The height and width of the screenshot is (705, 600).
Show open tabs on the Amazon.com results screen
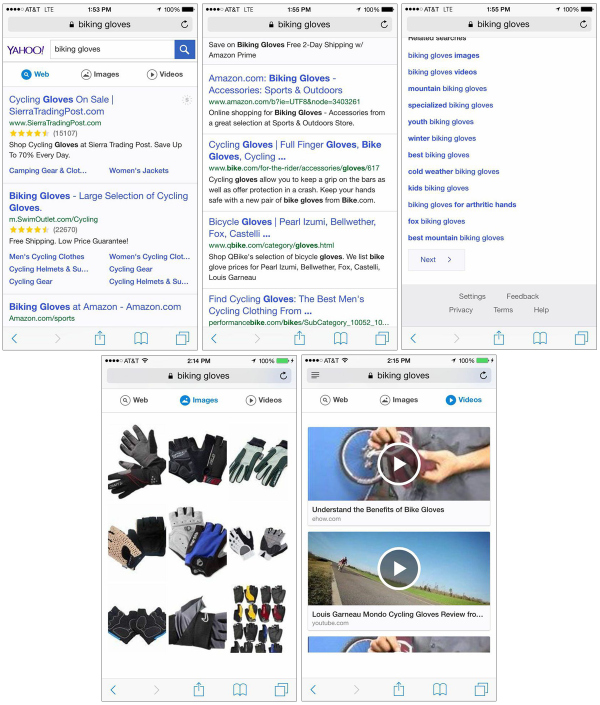tap(382, 338)
